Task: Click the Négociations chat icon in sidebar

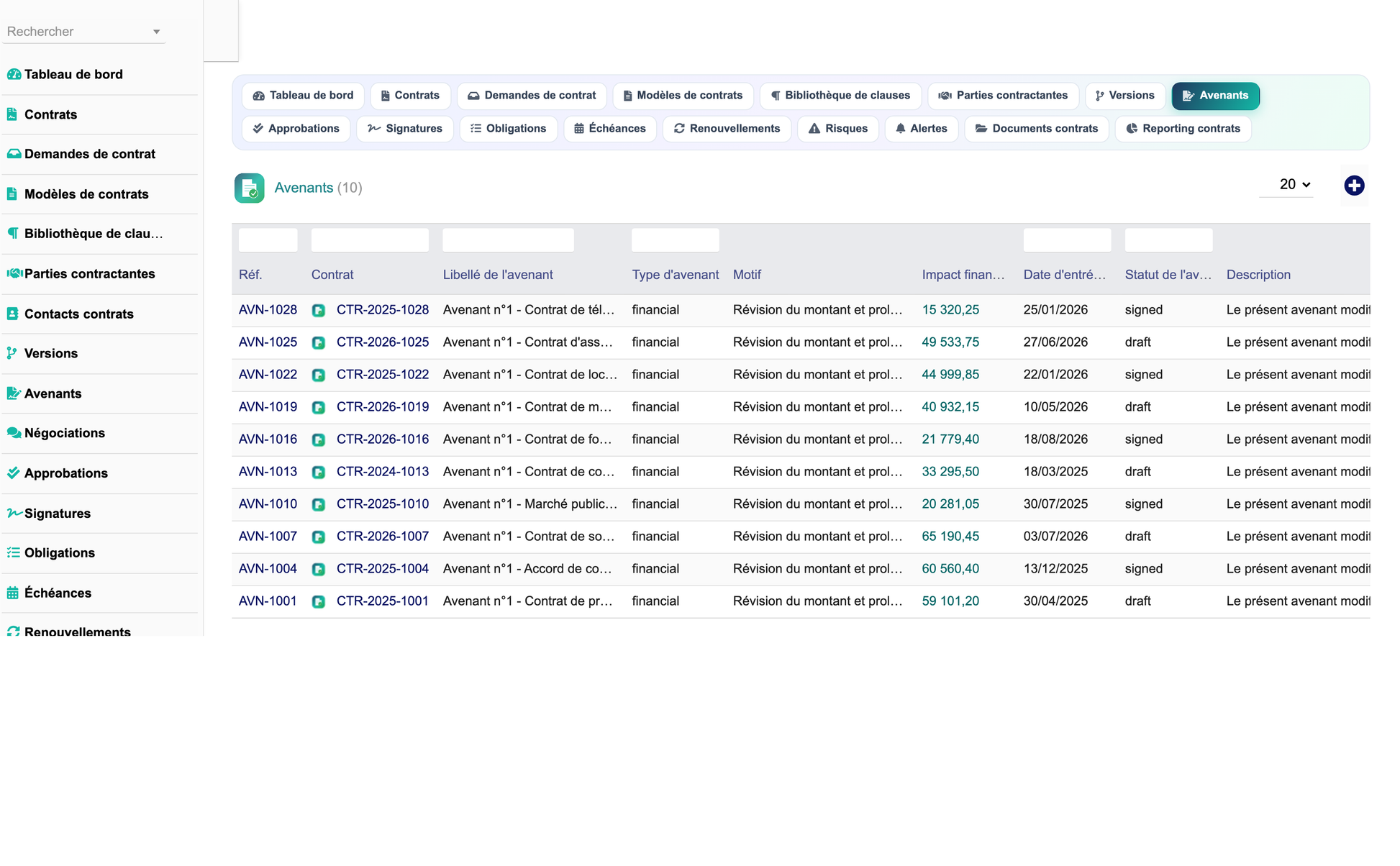Action: click(x=14, y=433)
